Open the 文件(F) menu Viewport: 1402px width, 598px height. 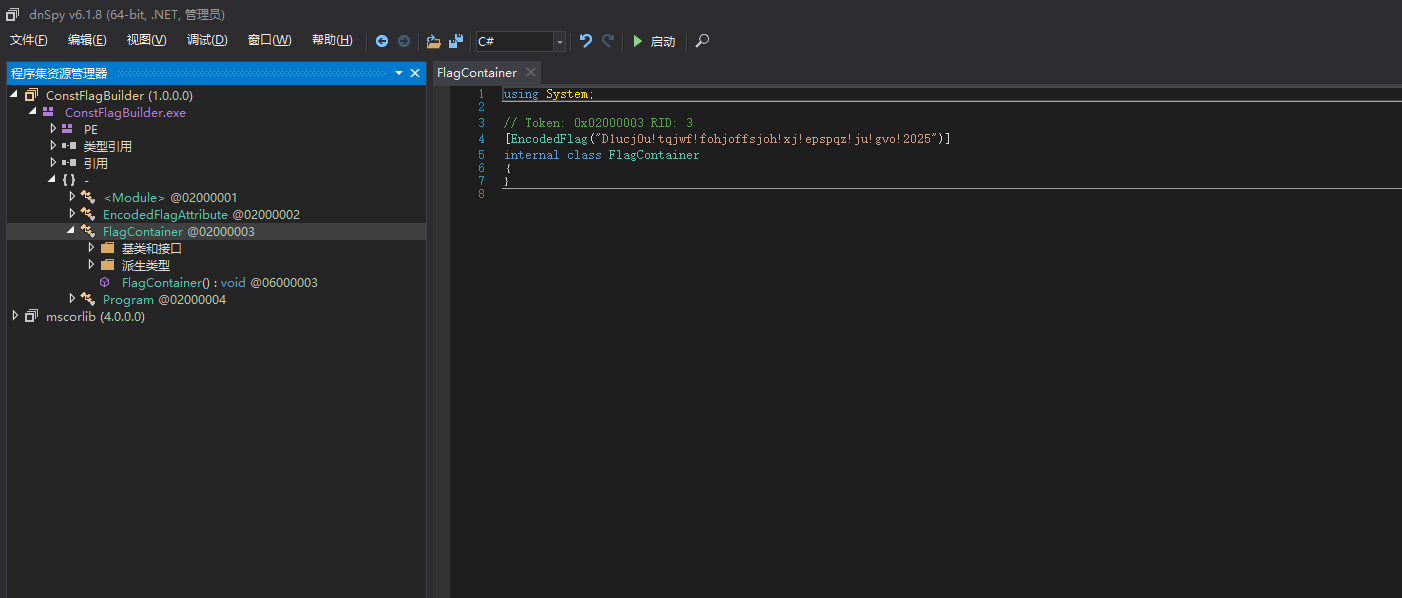[x=29, y=40]
